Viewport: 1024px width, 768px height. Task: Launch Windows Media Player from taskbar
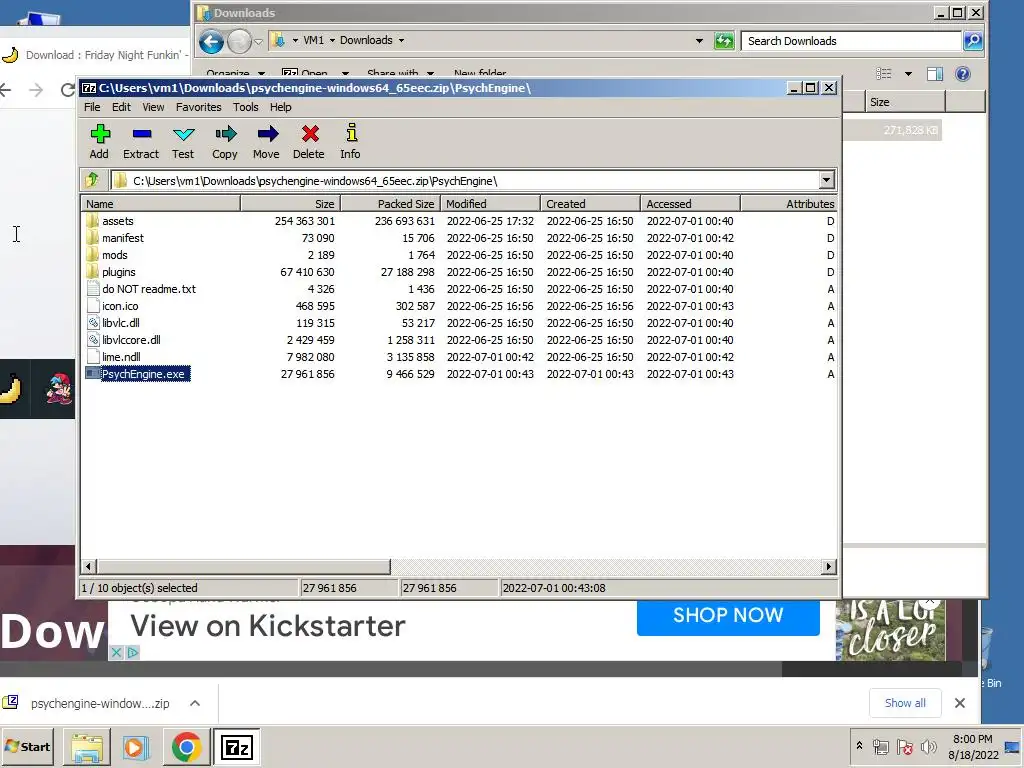click(x=136, y=747)
